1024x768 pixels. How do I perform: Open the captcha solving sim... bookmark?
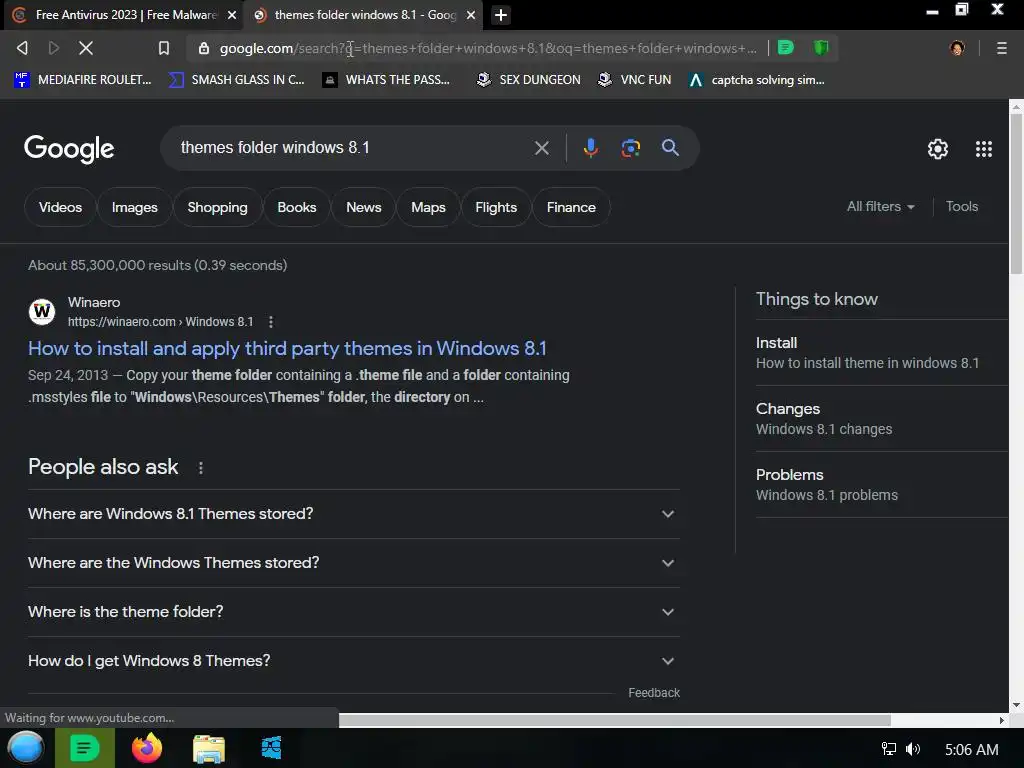point(758,80)
